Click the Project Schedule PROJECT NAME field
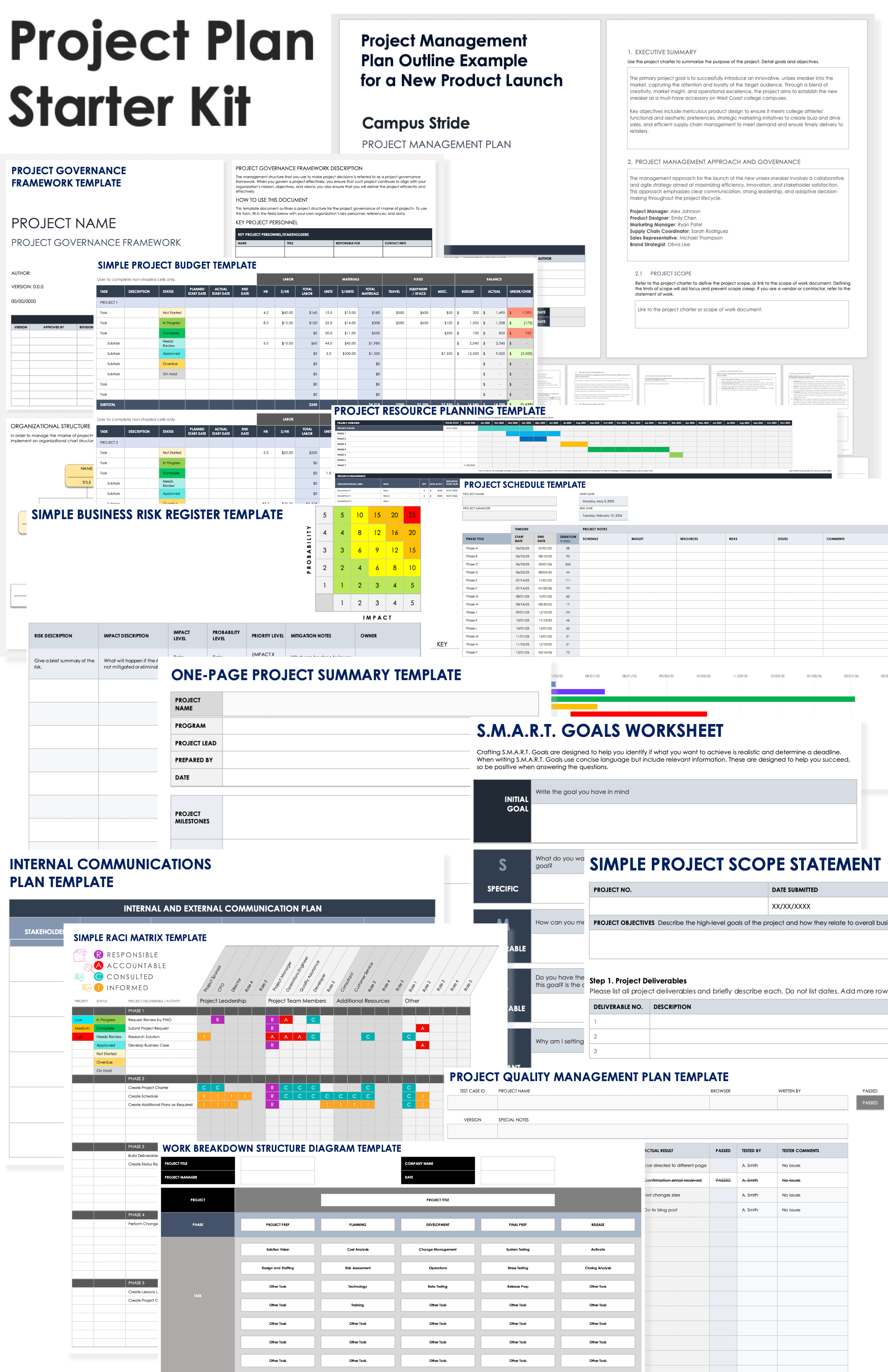 [509, 501]
